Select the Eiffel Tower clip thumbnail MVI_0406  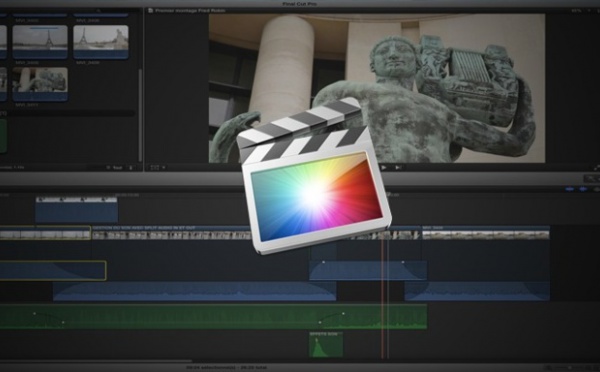tap(40, 42)
